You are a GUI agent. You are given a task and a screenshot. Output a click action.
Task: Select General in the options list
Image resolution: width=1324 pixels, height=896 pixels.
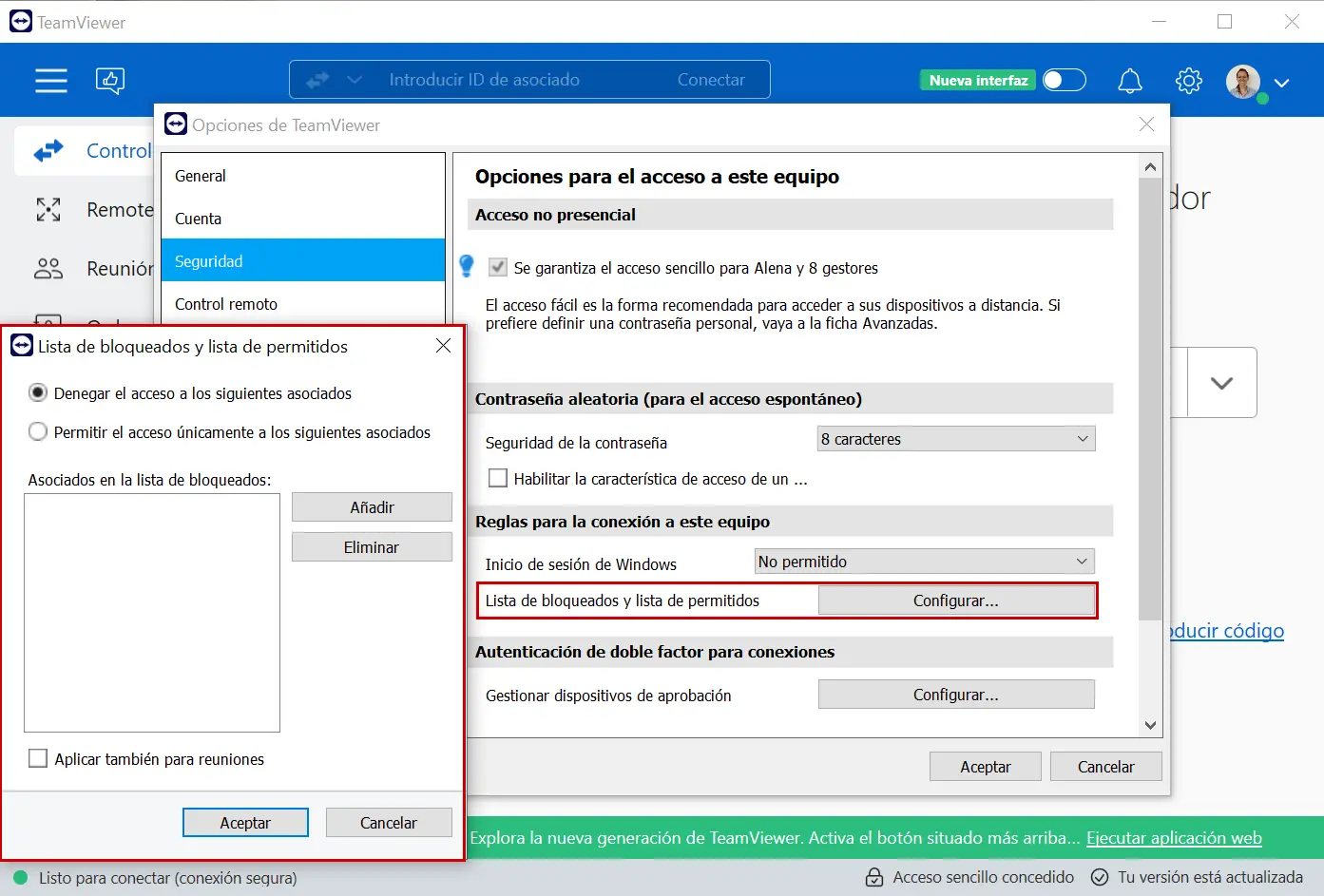tap(303, 176)
